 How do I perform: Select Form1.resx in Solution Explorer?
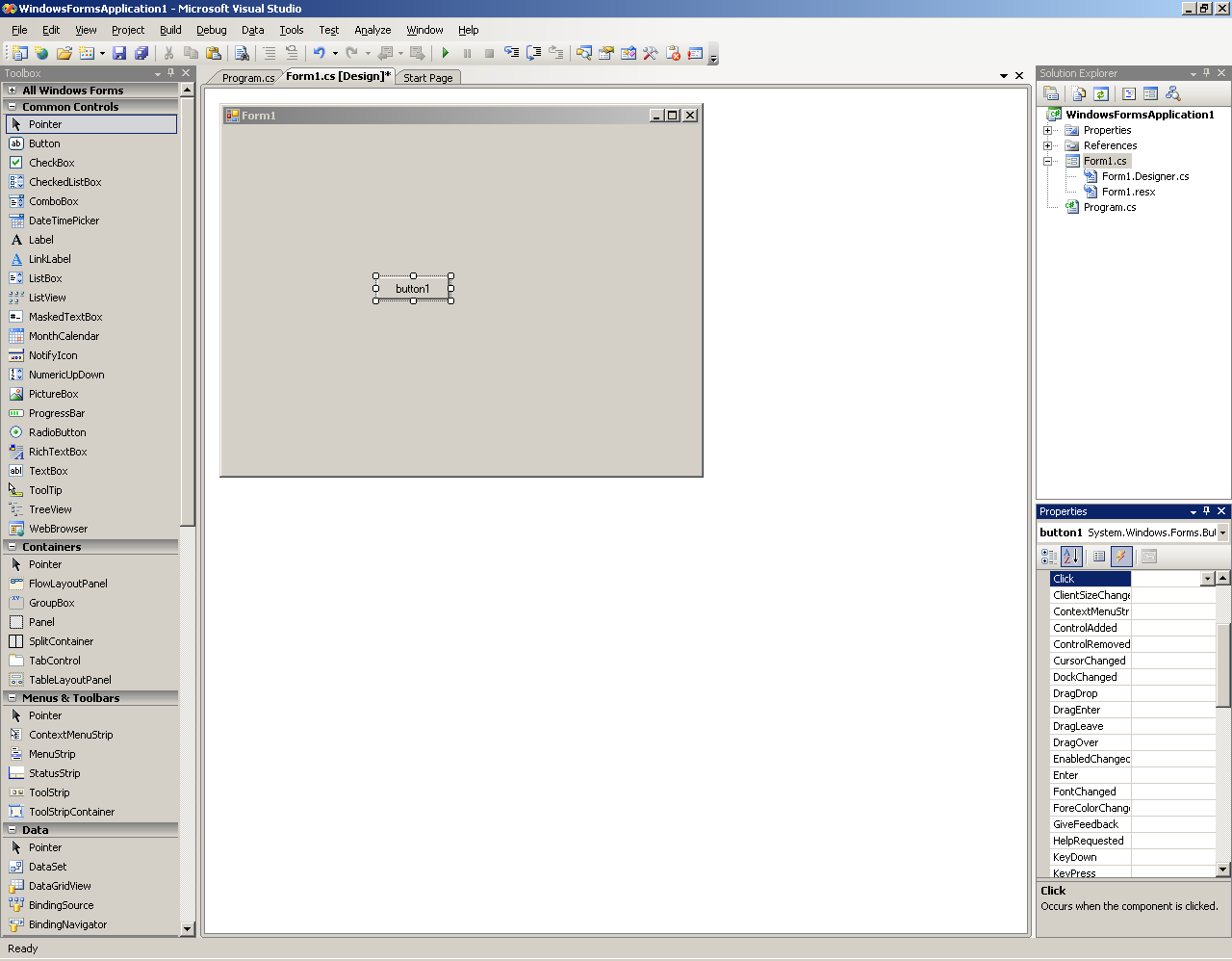1128,192
